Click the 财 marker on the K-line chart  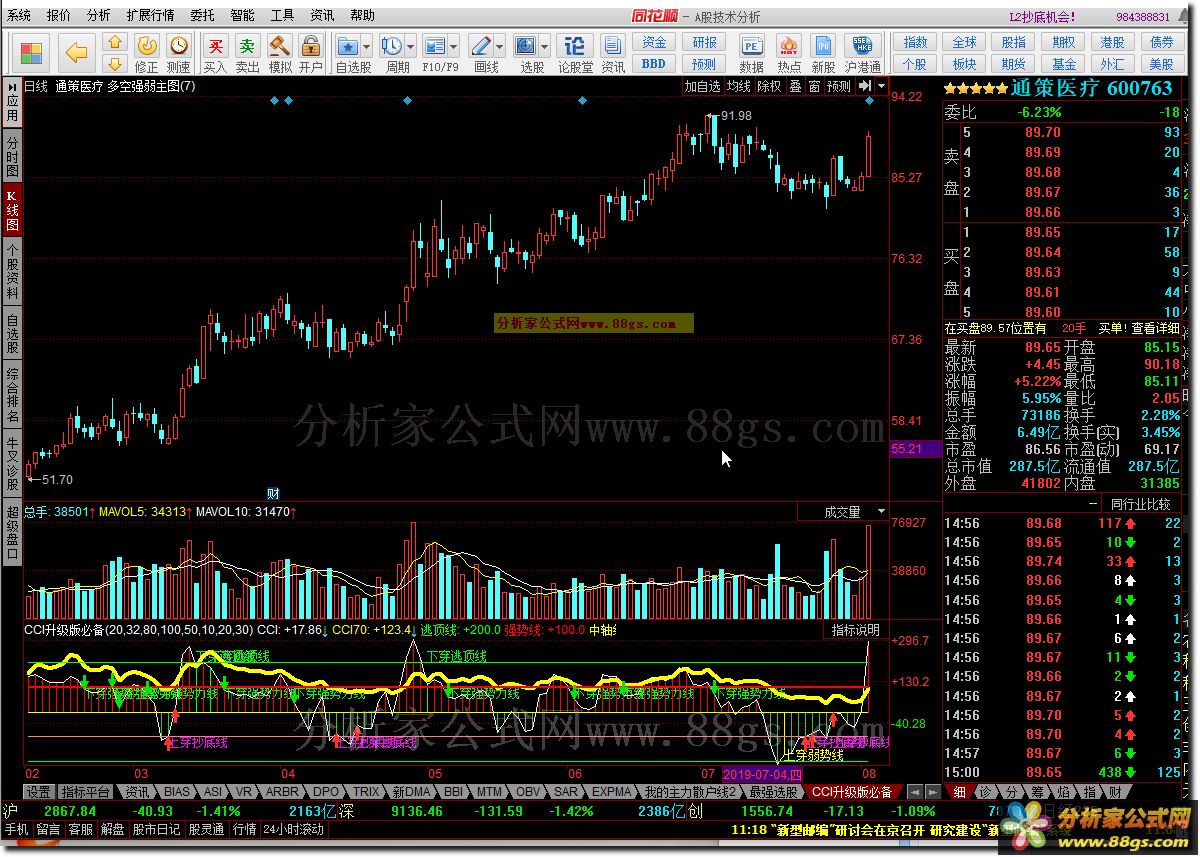point(272,494)
